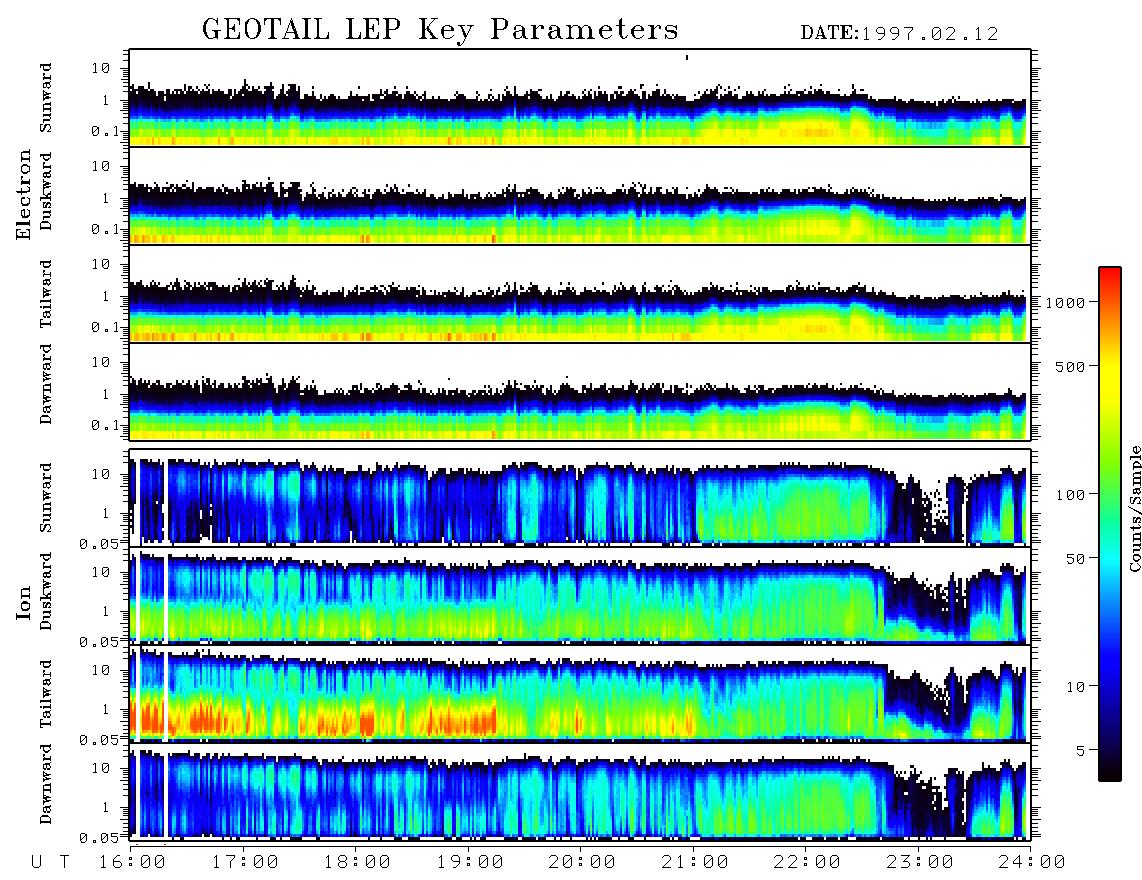The image size is (1142, 880).
Task: Click the "20:00" time tick label
Action: (582, 862)
